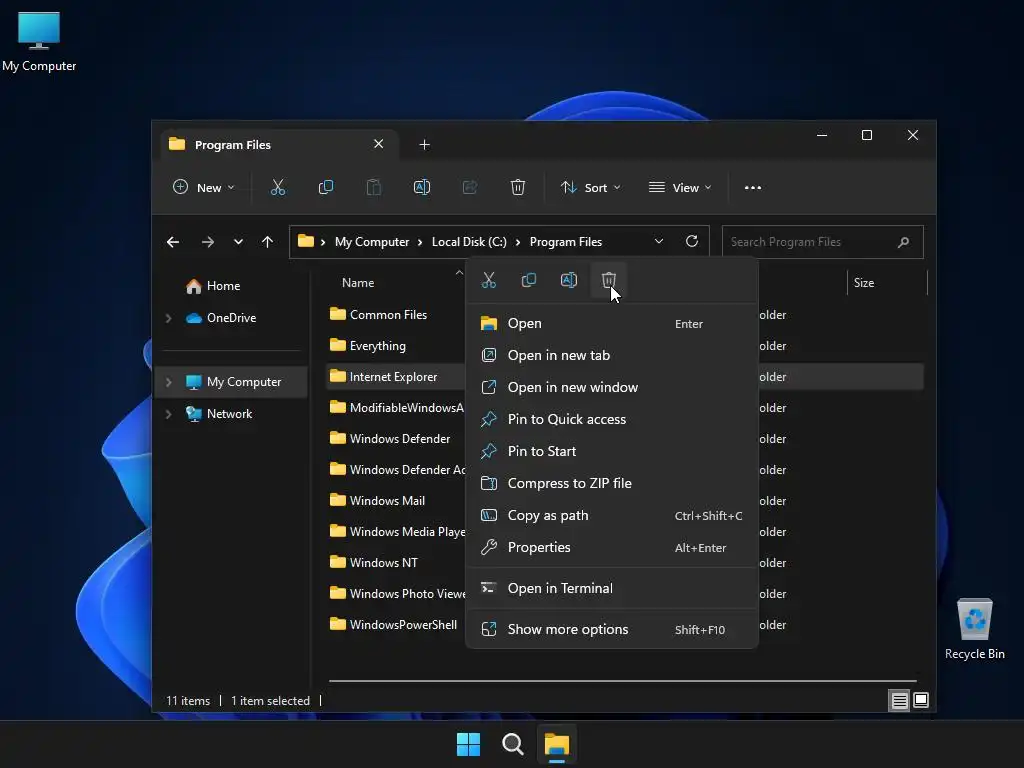Open the New dropdown button

(x=203, y=187)
